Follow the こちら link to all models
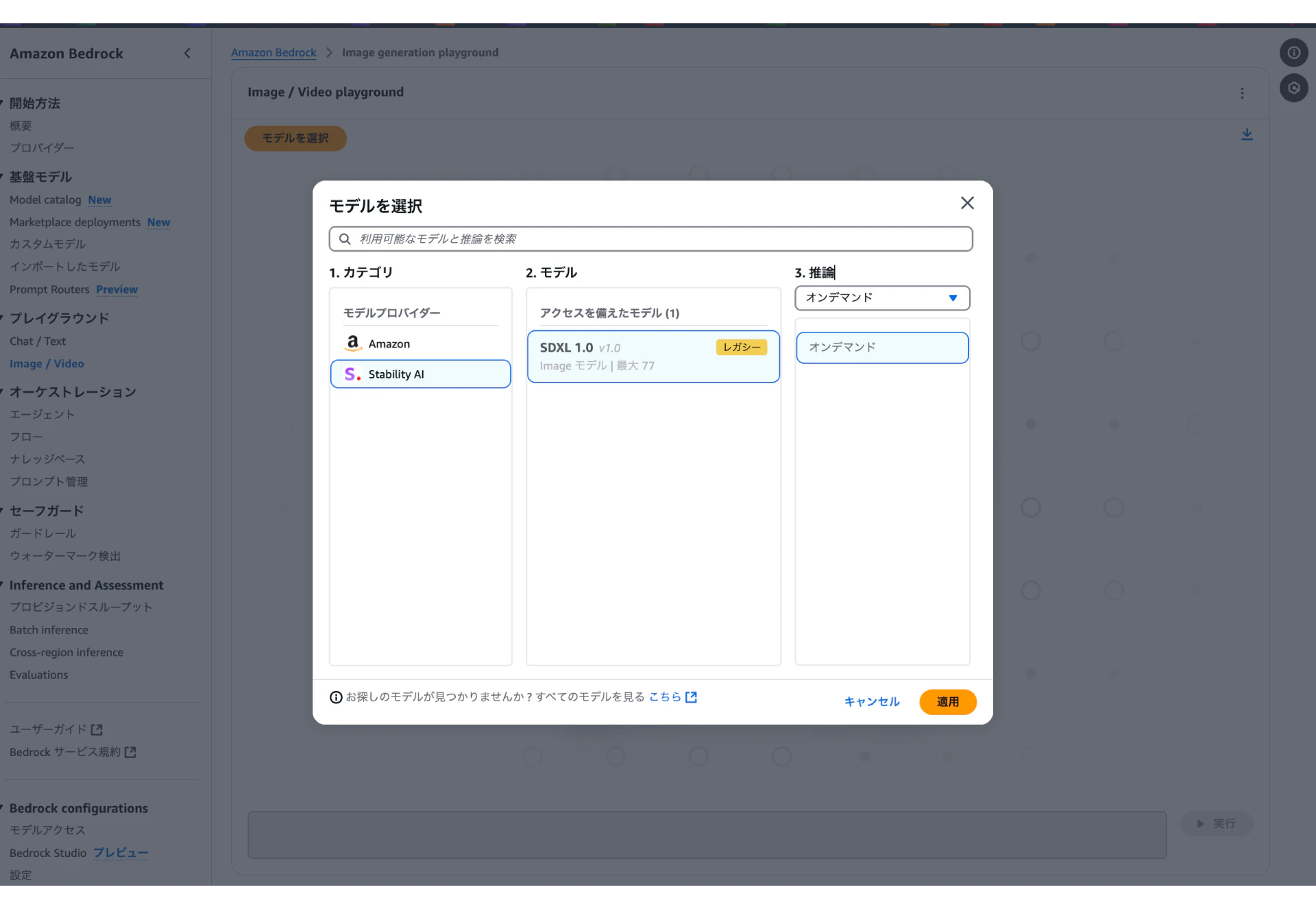The height and width of the screenshot is (909, 1316). tap(665, 697)
